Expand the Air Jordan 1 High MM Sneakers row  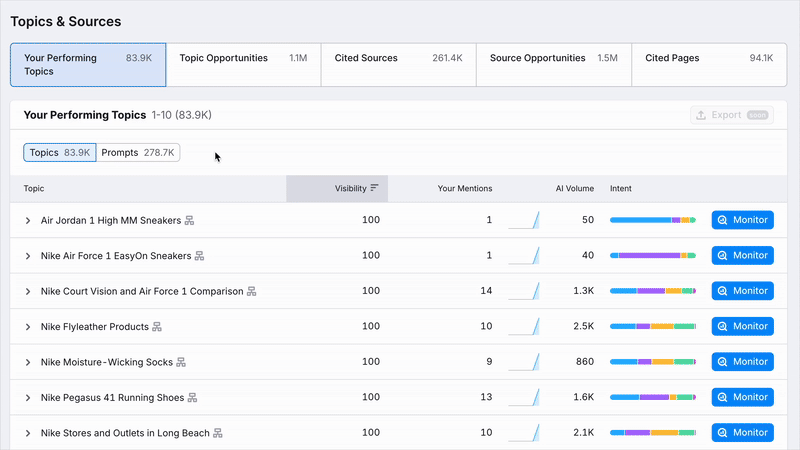tap(28, 220)
